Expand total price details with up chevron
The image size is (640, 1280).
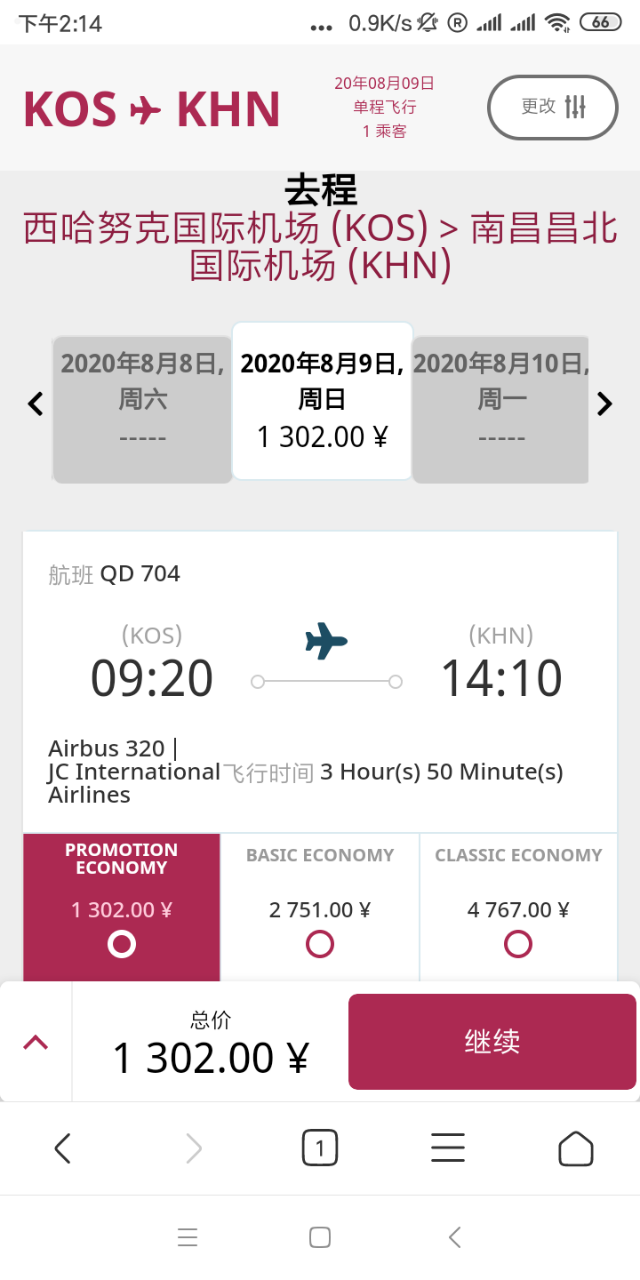click(36, 1042)
